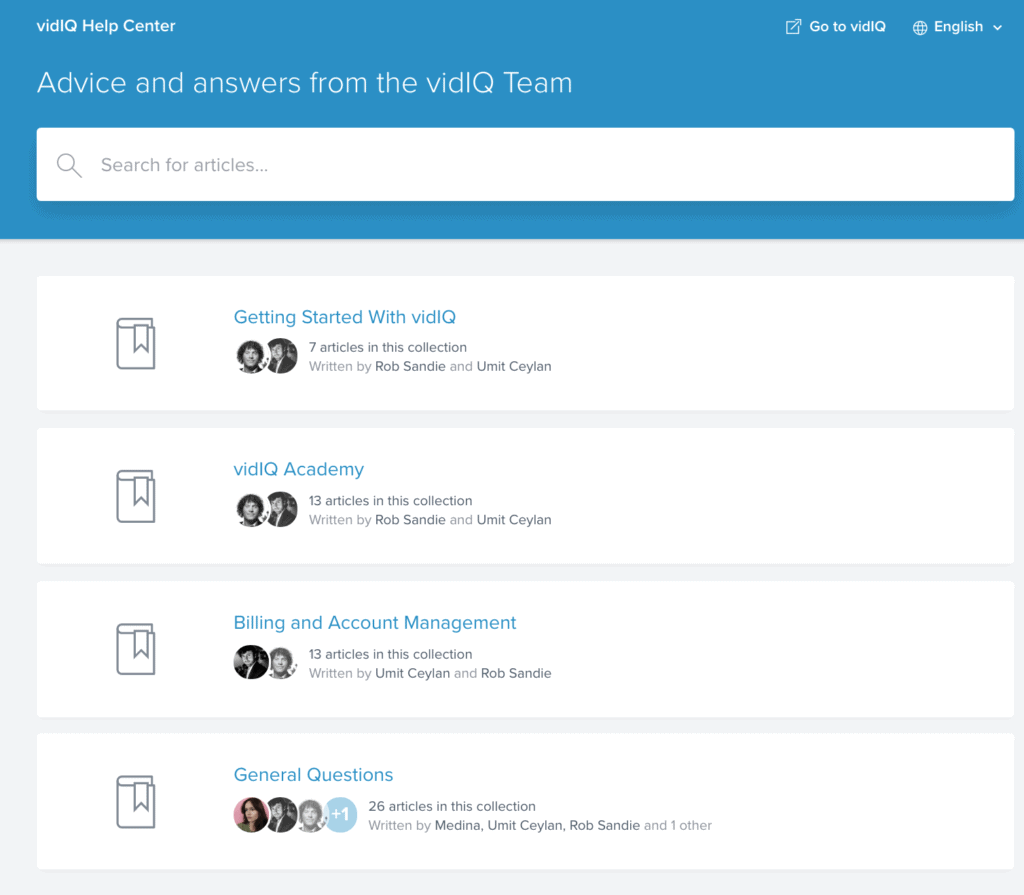Click first author avatar in Billing card
Viewport: 1024px width, 895px height.
(x=250, y=662)
